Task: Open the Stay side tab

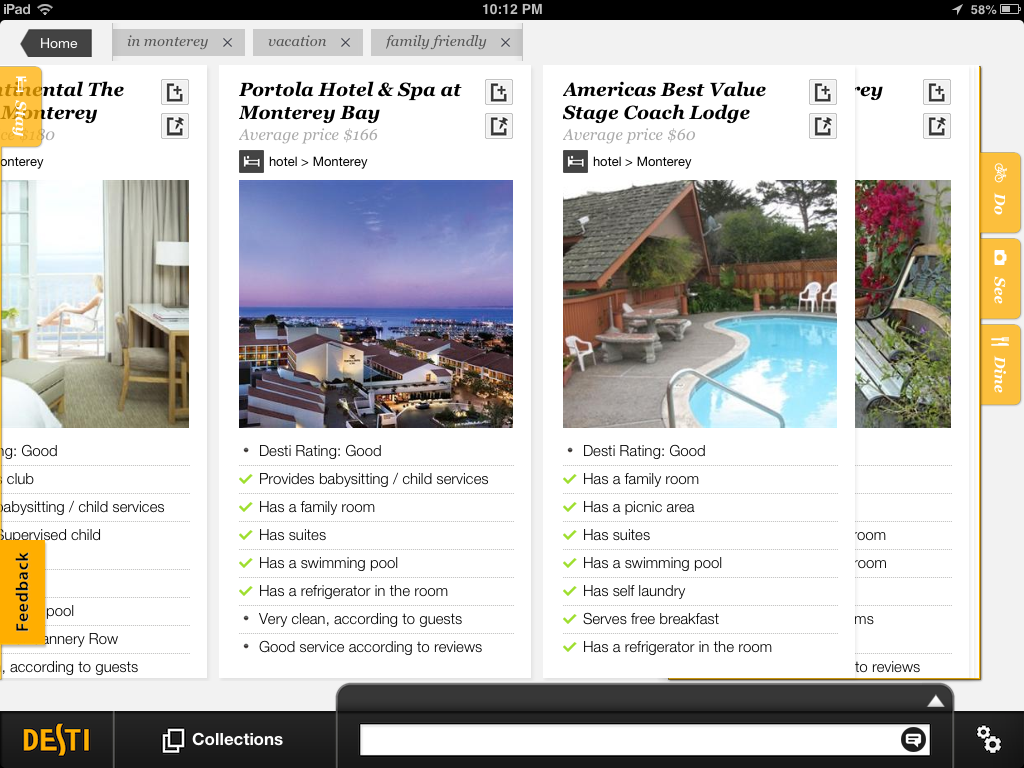Action: pos(20,106)
